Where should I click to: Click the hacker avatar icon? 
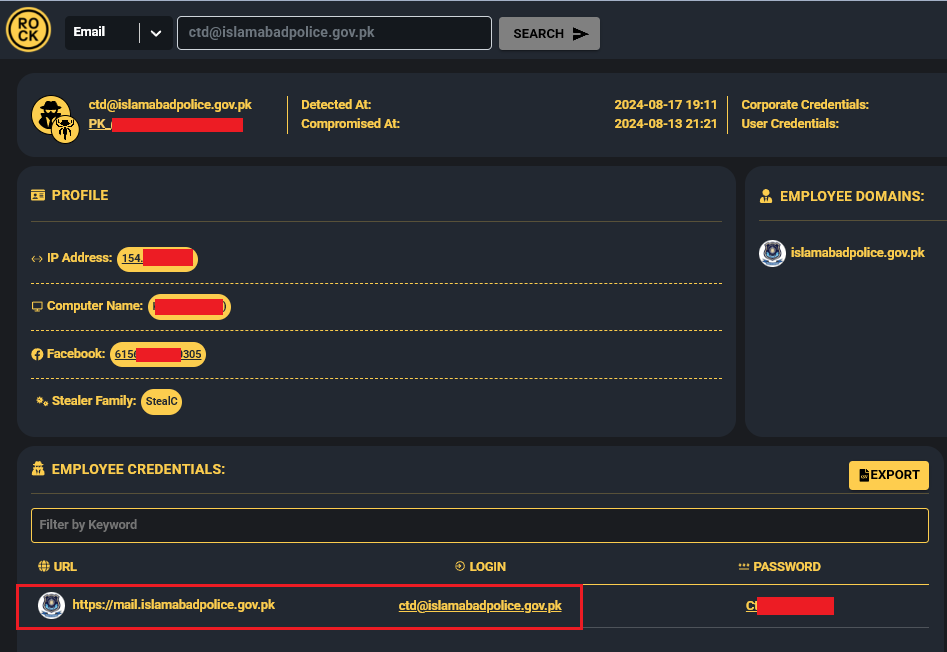tap(49, 113)
